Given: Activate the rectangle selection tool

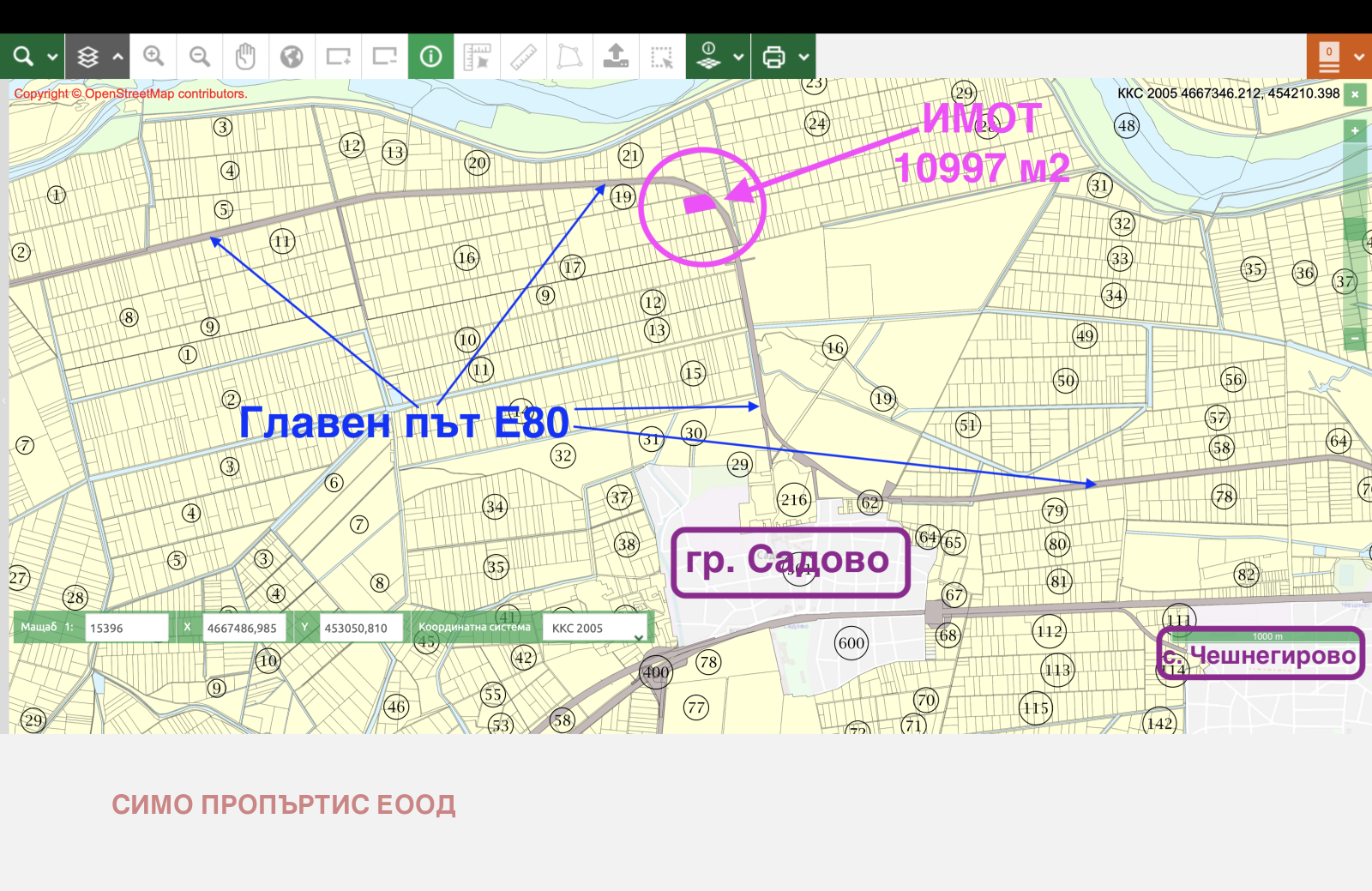Looking at the screenshot, I should (663, 56).
